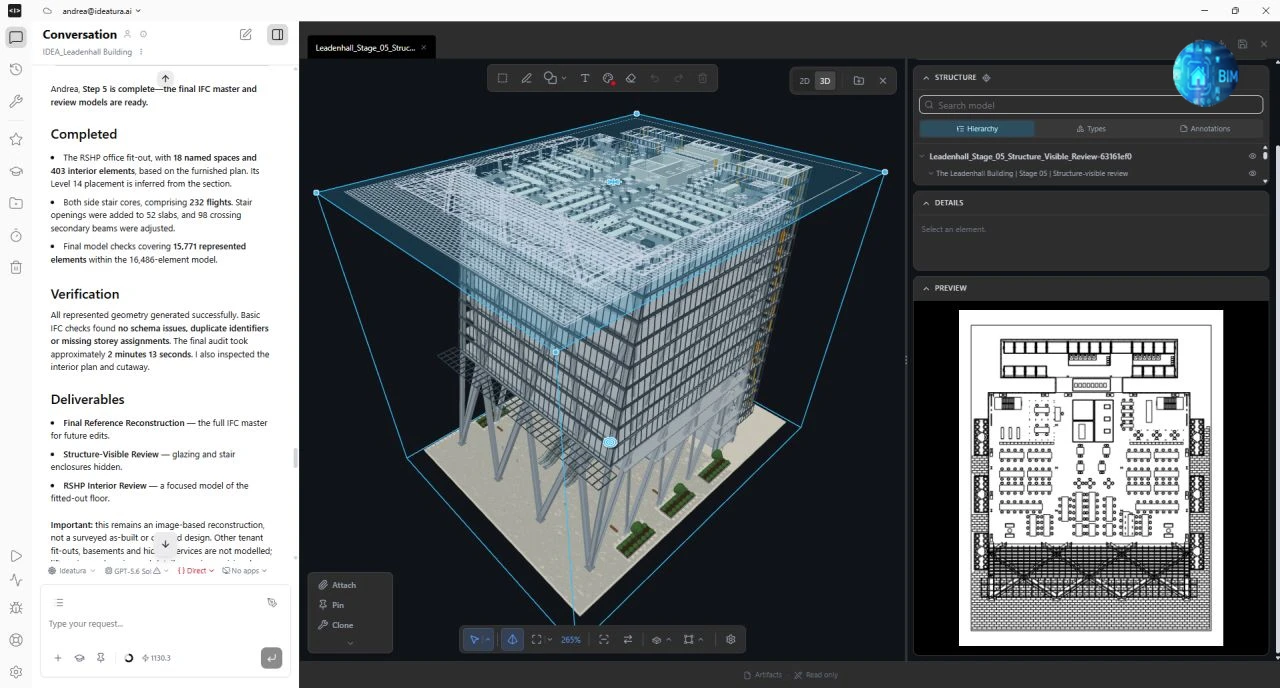Open the Types tab
This screenshot has width=1280, height=688.
[x=1091, y=129]
